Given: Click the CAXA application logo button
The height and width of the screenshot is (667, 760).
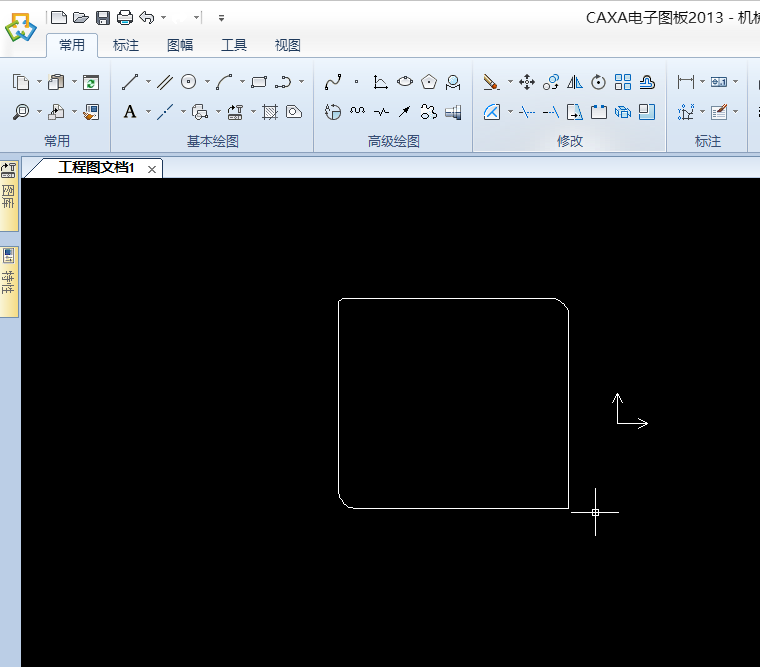Looking at the screenshot, I should pyautogui.click(x=21, y=27).
